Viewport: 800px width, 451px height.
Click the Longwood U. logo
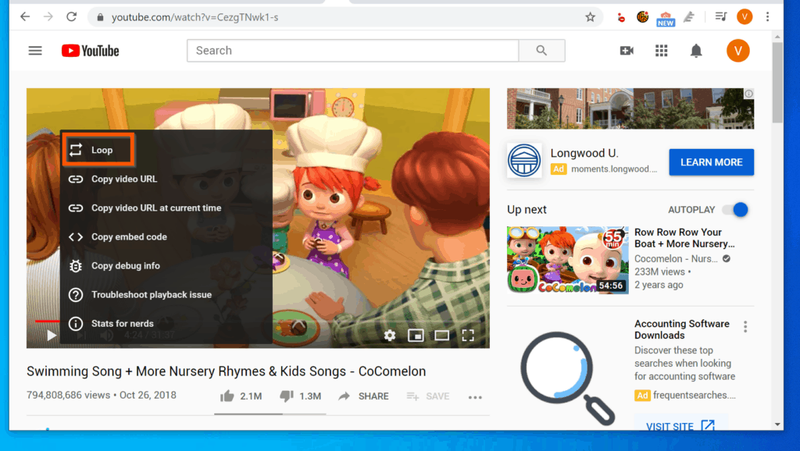tap(524, 160)
